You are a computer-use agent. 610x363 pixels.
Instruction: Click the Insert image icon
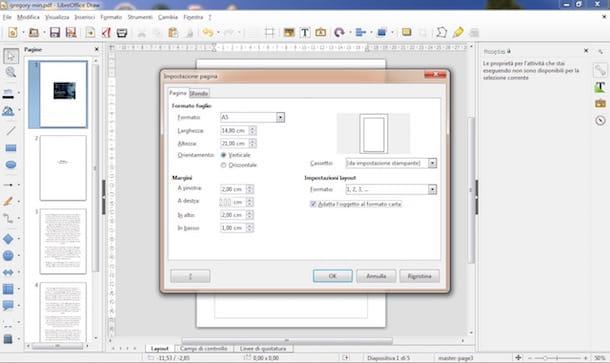[x=289, y=32]
